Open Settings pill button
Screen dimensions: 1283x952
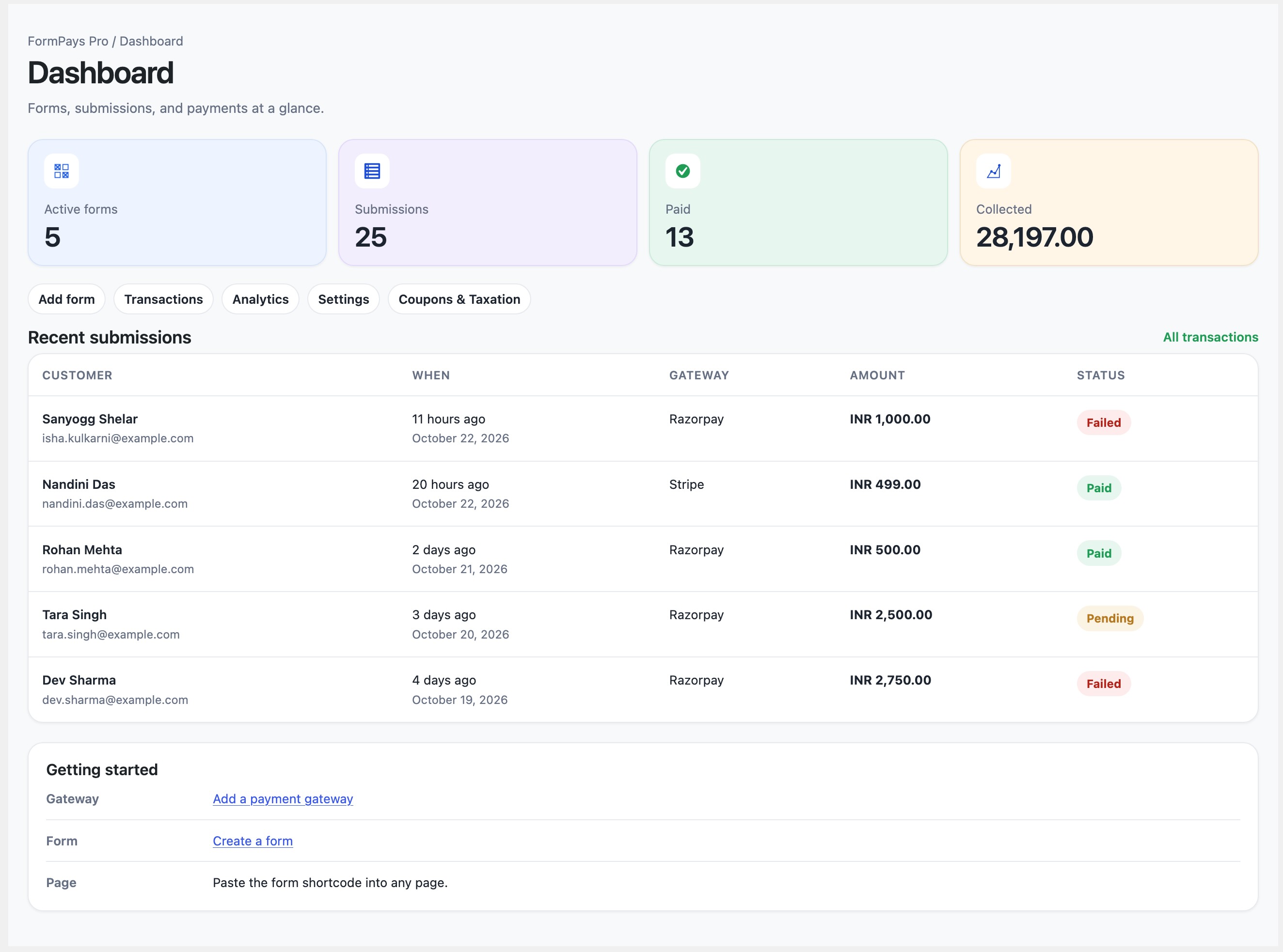[x=344, y=299]
